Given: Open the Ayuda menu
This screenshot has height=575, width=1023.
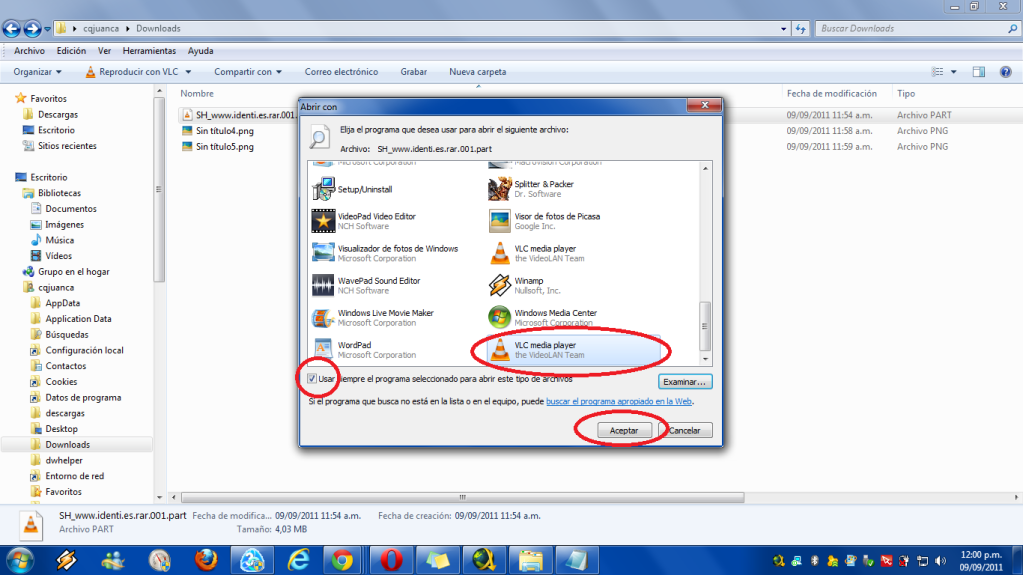Looking at the screenshot, I should [200, 51].
